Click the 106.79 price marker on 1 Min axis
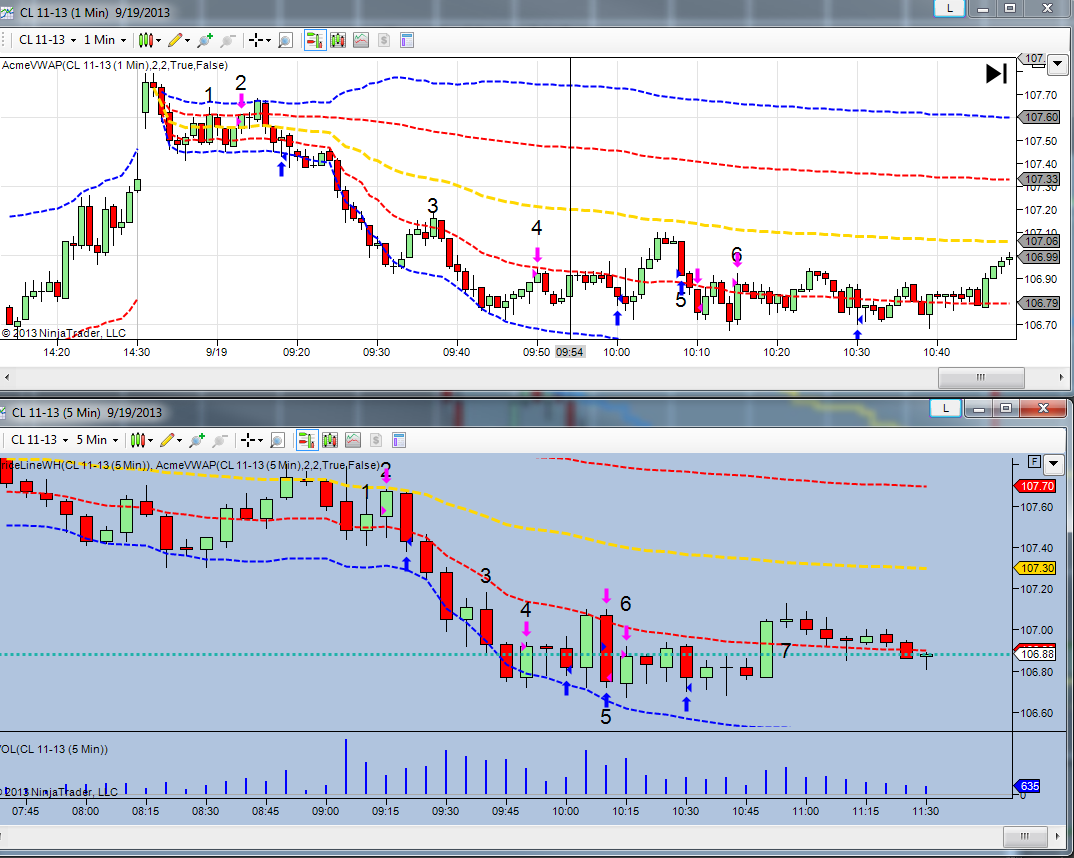Image resolution: width=1074 pixels, height=858 pixels. [1040, 303]
